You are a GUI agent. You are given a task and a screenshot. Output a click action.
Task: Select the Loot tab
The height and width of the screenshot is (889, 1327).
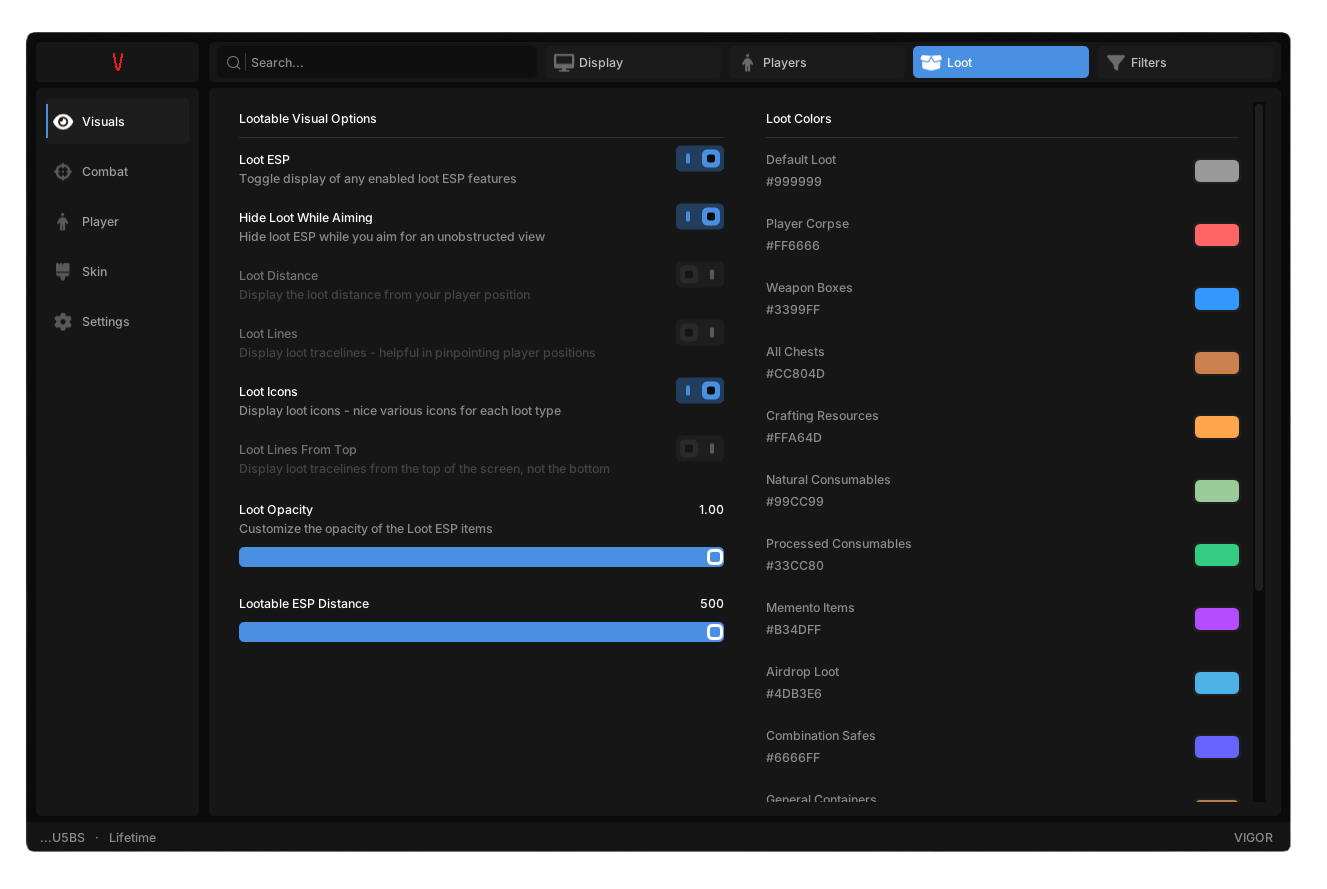point(1001,62)
